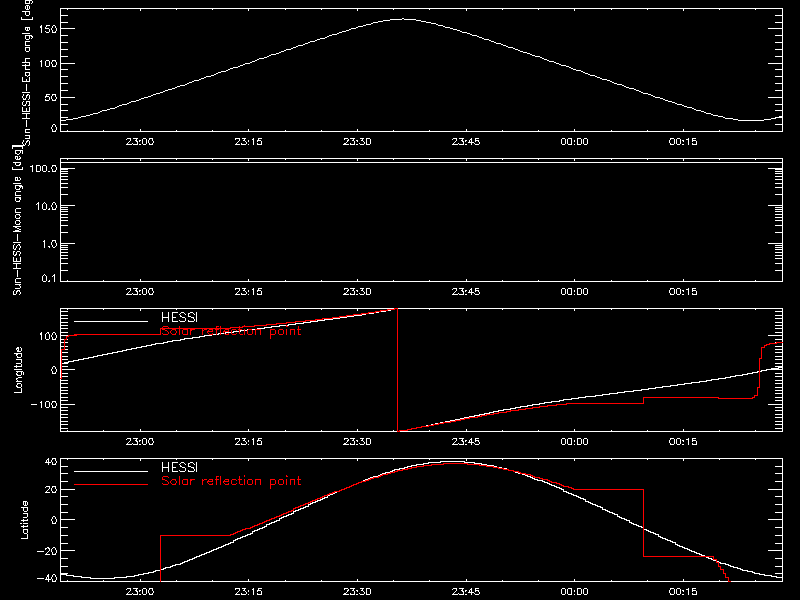Image resolution: width=800 pixels, height=600 pixels.
Task: Click 00:00 time label under Longitude plot
Action: pyautogui.click(x=574, y=441)
